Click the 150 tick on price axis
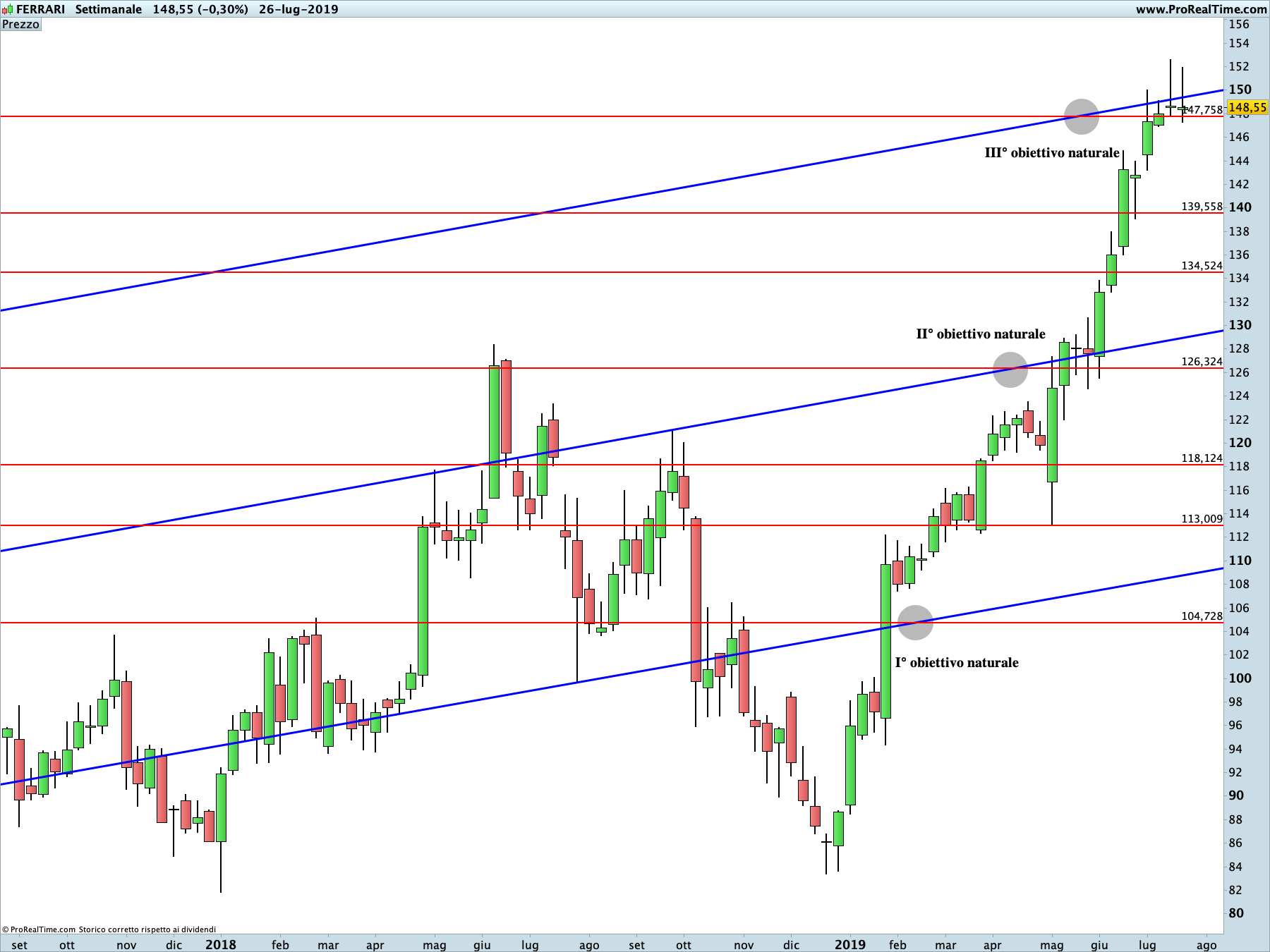This screenshot has width=1270, height=952. click(x=1240, y=90)
